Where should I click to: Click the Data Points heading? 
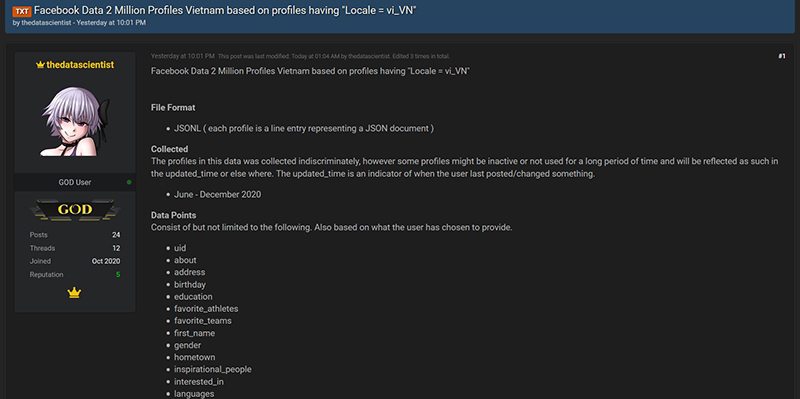point(173,215)
